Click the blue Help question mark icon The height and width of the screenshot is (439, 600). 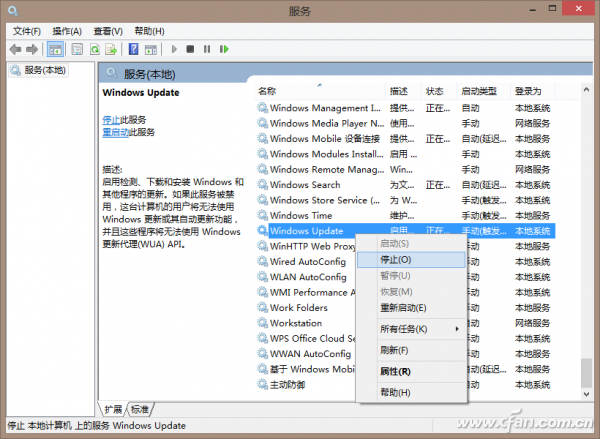tap(133, 49)
